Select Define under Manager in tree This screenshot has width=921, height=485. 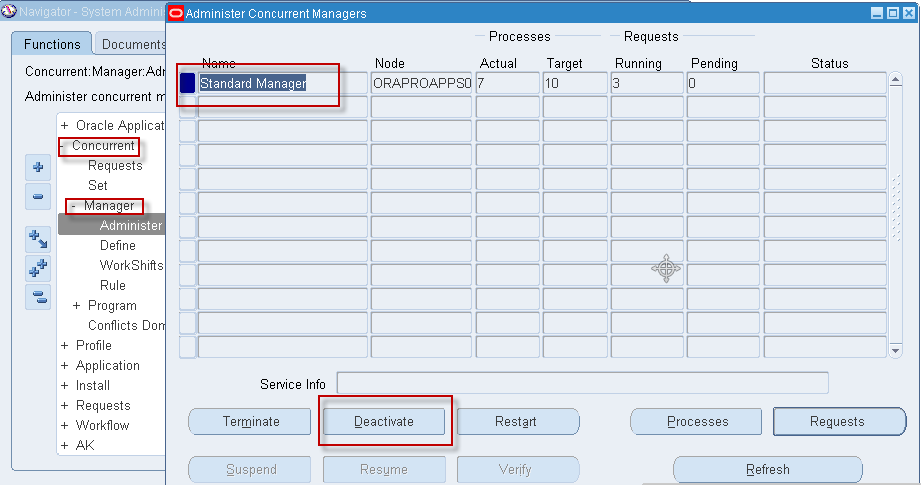118,246
